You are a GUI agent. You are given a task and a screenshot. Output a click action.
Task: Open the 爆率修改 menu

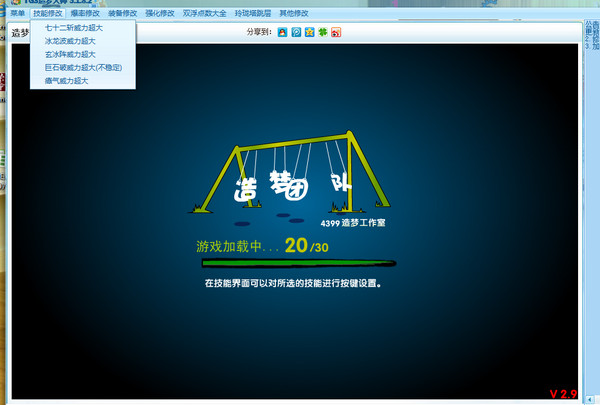pyautogui.click(x=85, y=13)
